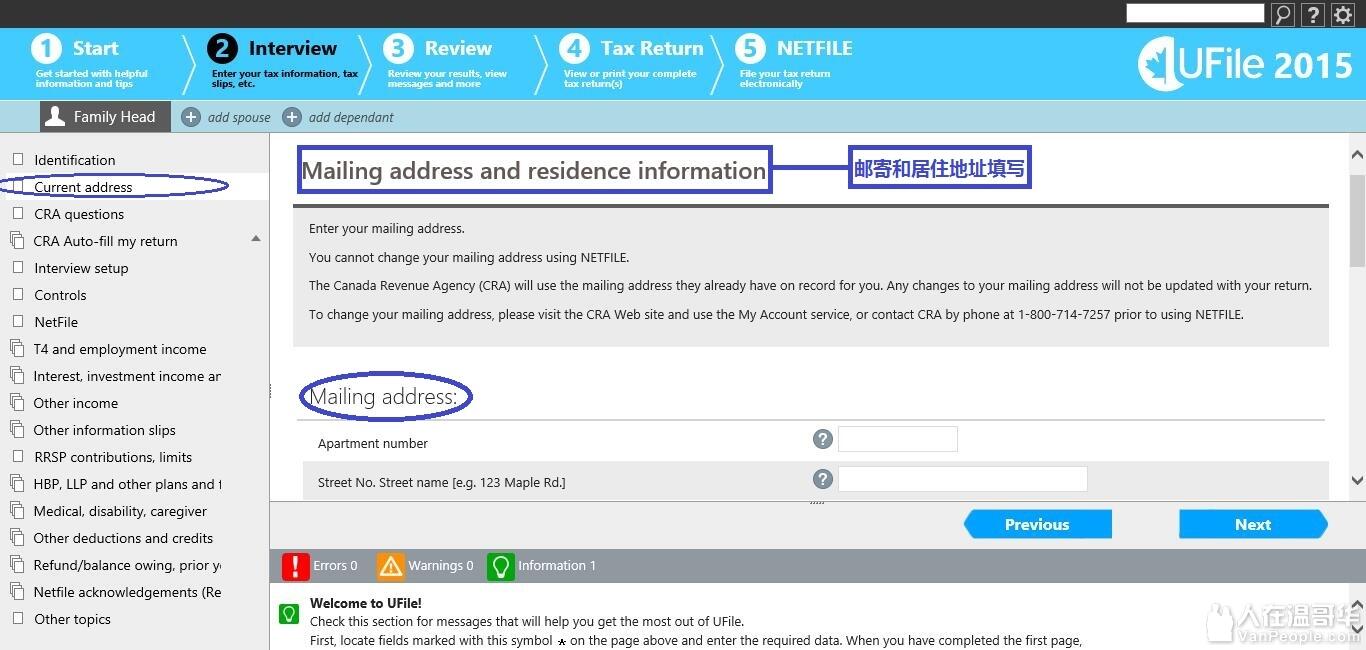Open help for Street name field
The height and width of the screenshot is (650, 1366).
click(x=822, y=479)
